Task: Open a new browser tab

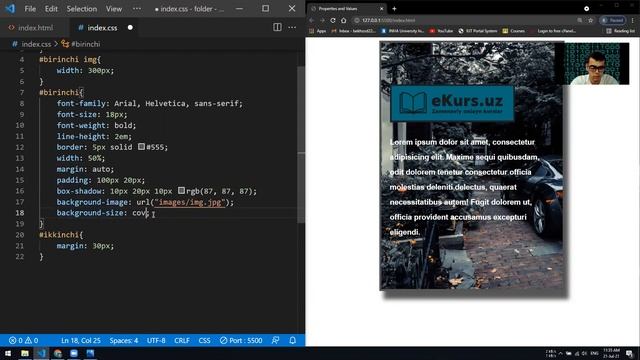Action: point(394,9)
